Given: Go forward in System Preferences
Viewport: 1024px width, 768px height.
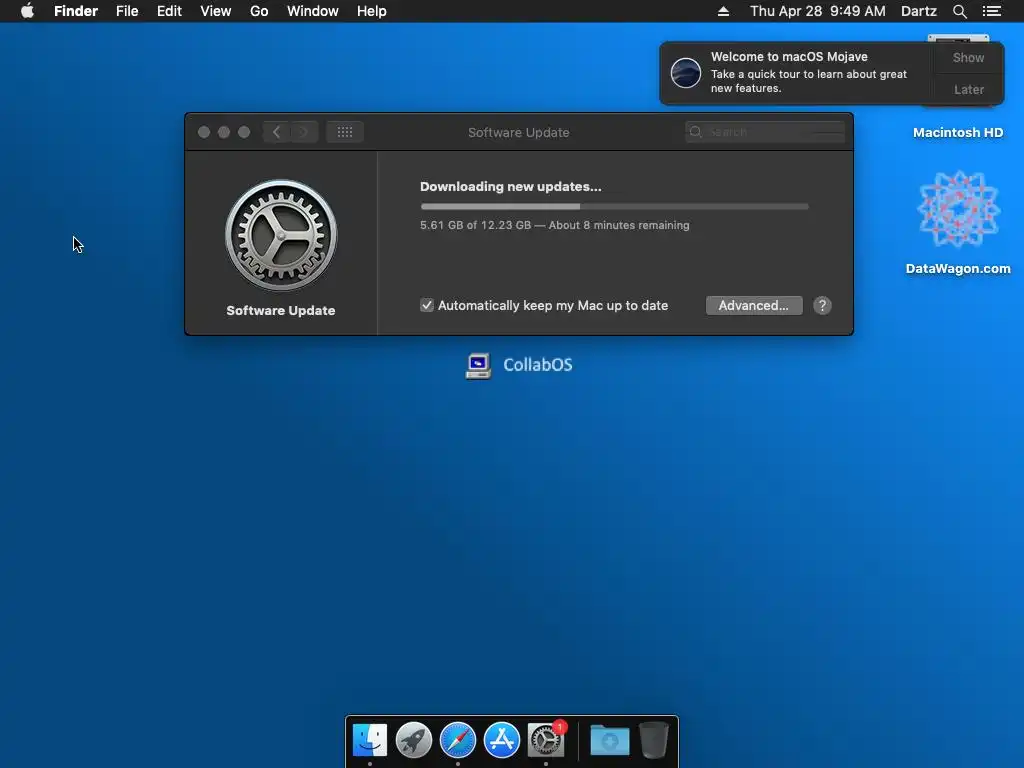Looking at the screenshot, I should [x=304, y=132].
